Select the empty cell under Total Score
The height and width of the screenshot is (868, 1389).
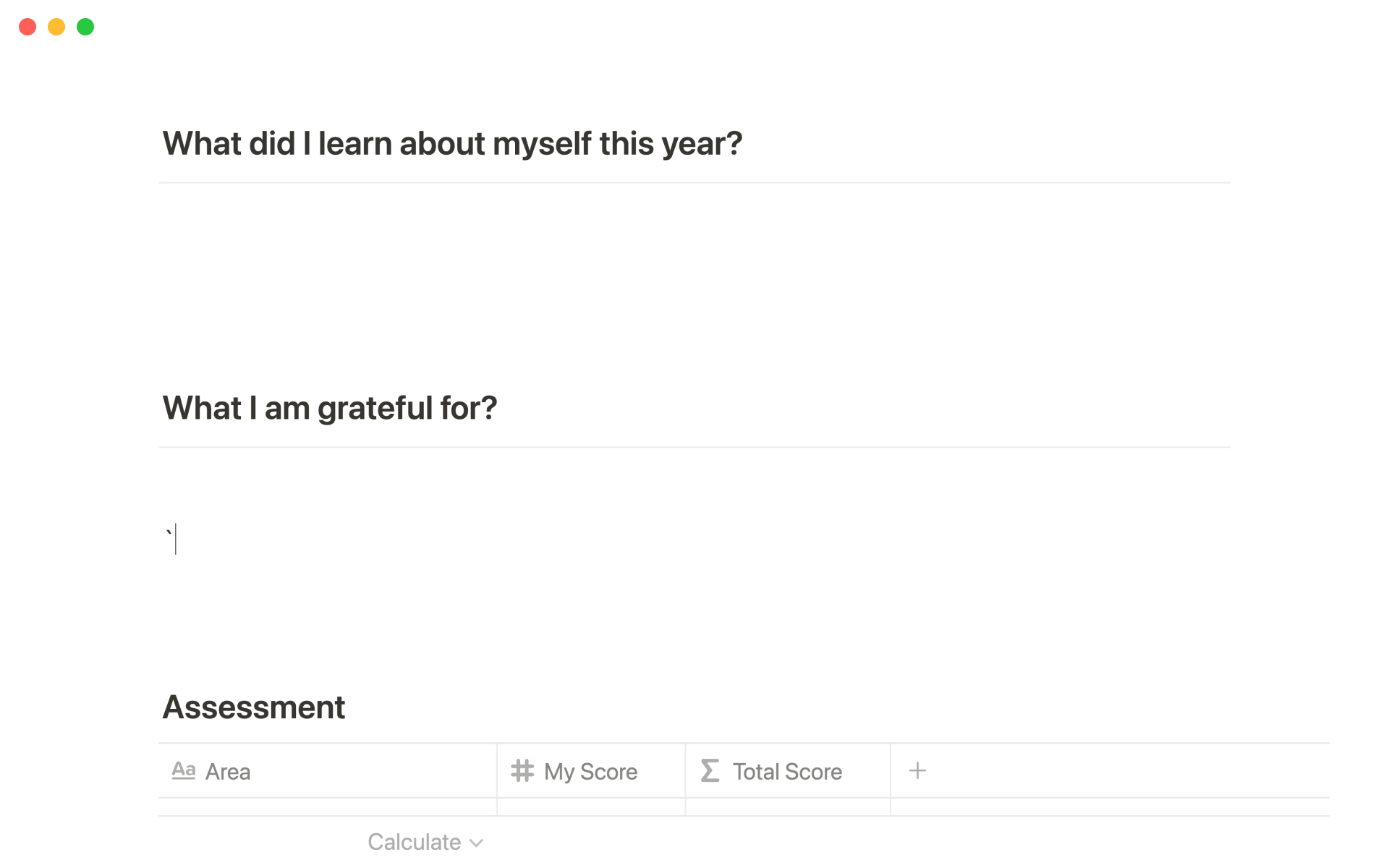tap(787, 807)
